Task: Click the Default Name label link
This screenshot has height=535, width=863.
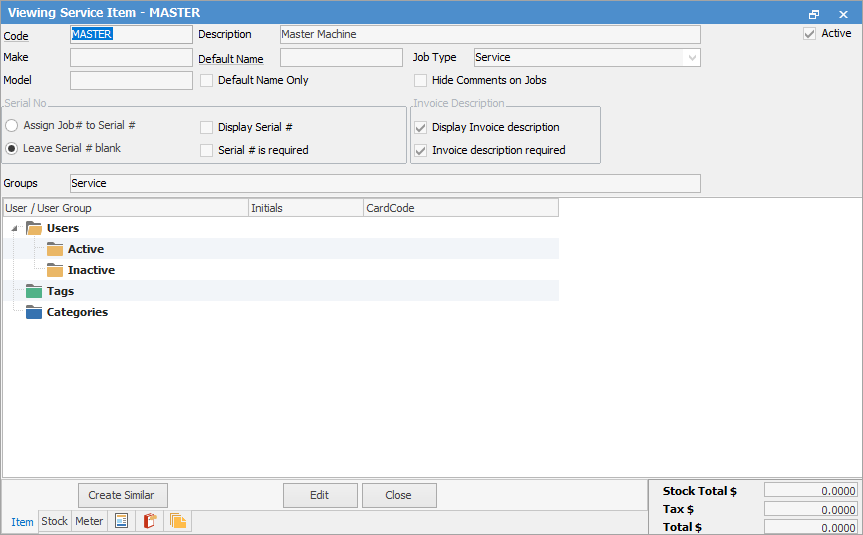Action: 231,59
